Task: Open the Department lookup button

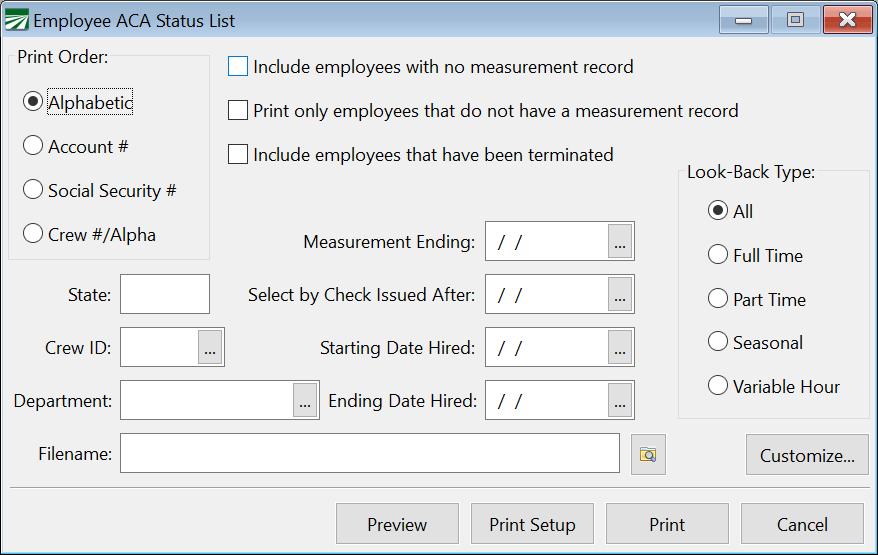Action: [x=305, y=400]
